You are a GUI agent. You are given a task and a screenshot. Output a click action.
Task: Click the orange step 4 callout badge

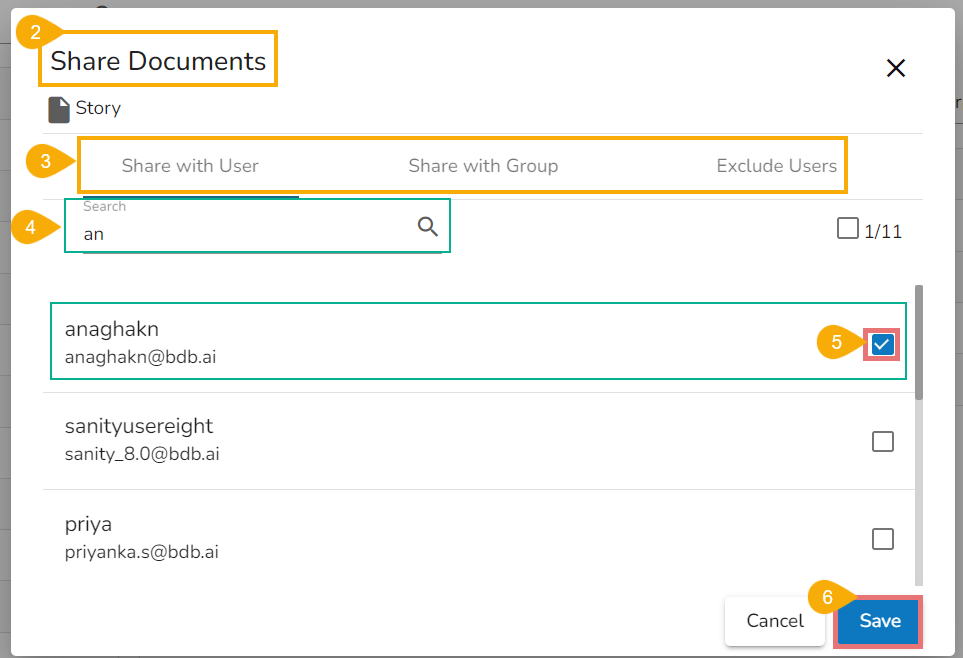[x=32, y=228]
